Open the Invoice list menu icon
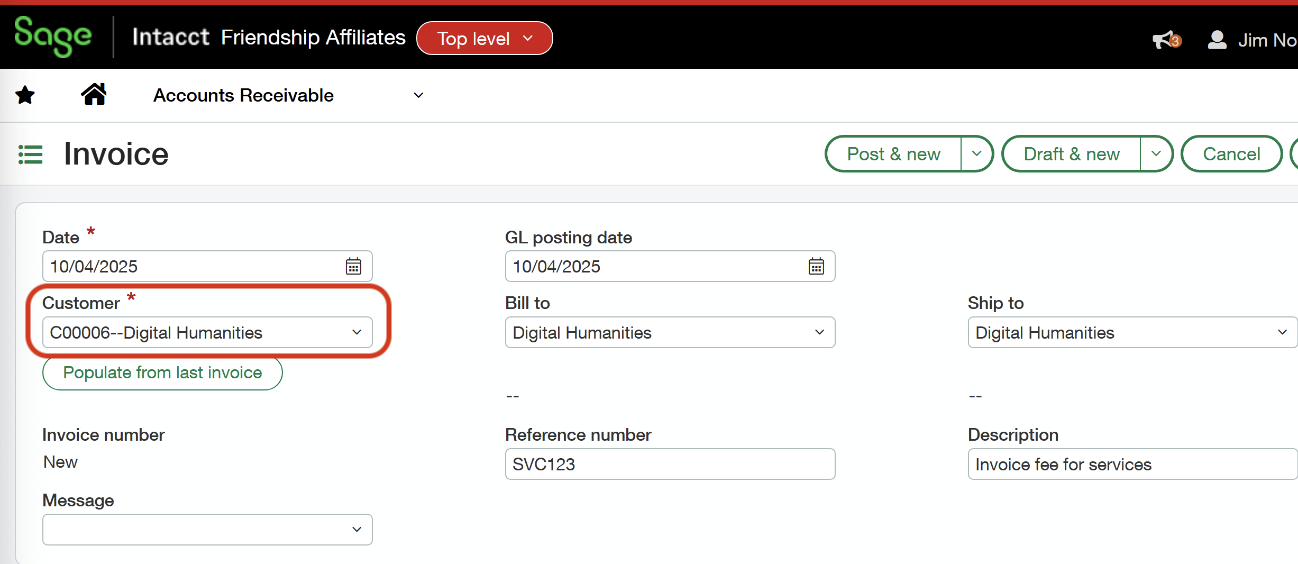 point(30,154)
